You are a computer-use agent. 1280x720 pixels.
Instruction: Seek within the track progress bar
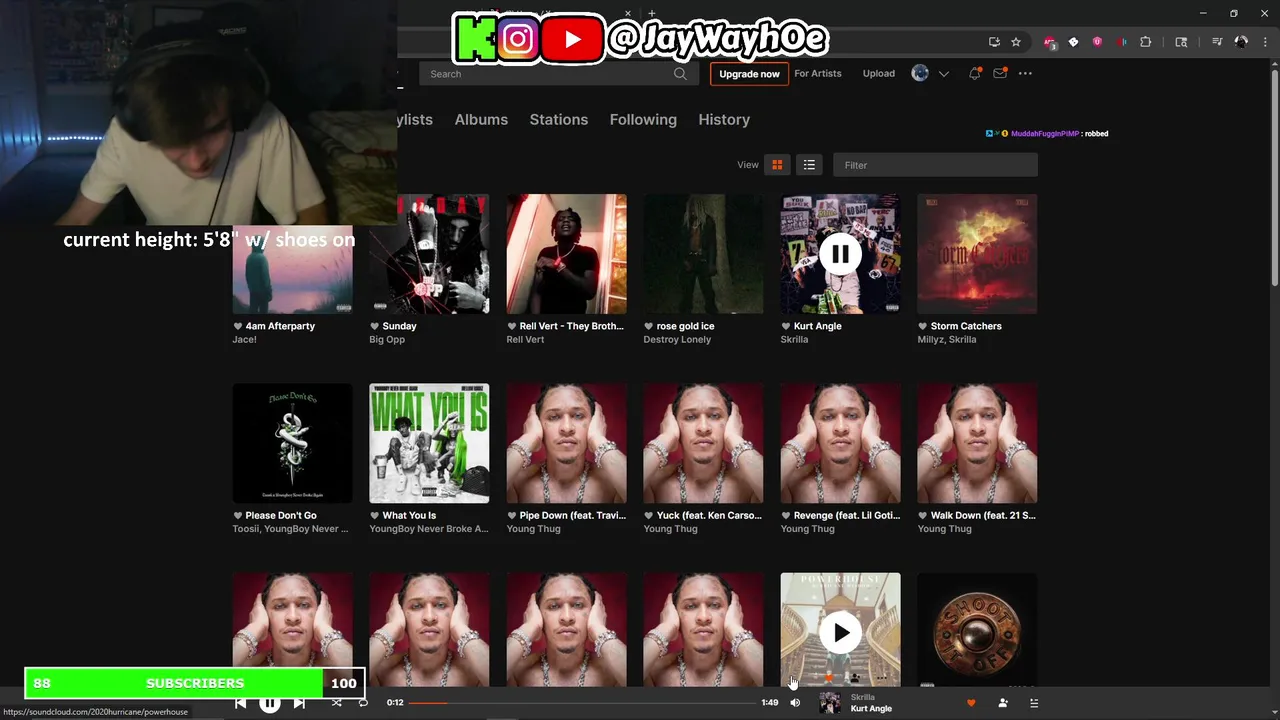click(x=583, y=703)
